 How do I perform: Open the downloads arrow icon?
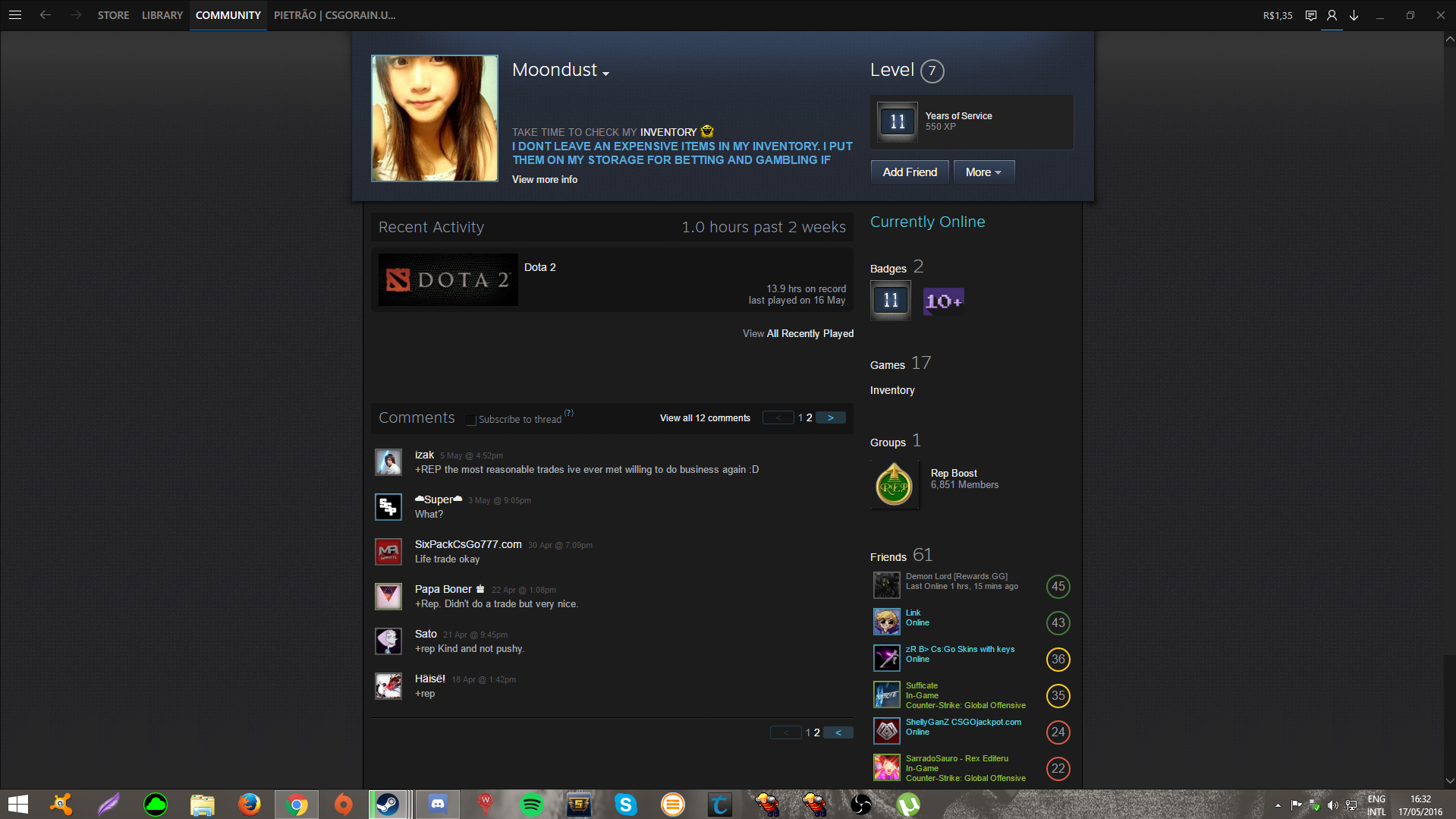pyautogui.click(x=1354, y=15)
